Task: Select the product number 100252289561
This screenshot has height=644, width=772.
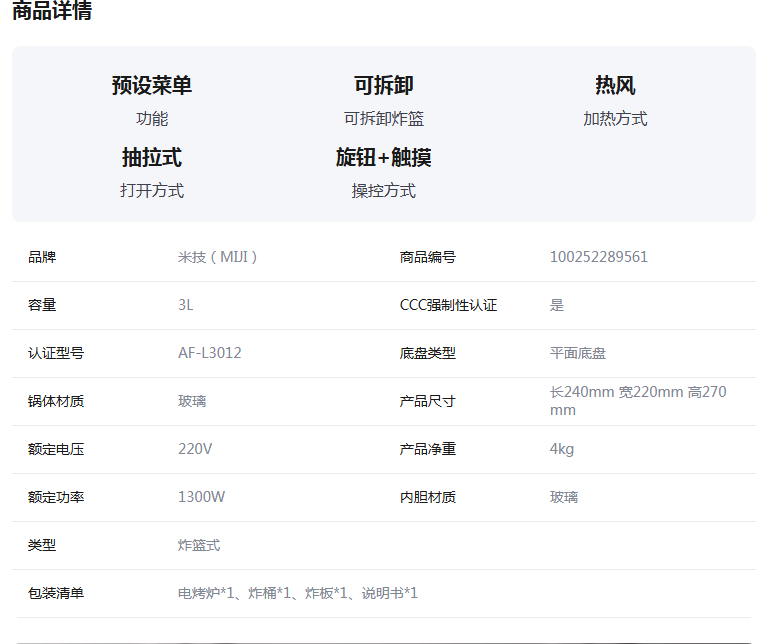Action: (x=599, y=257)
